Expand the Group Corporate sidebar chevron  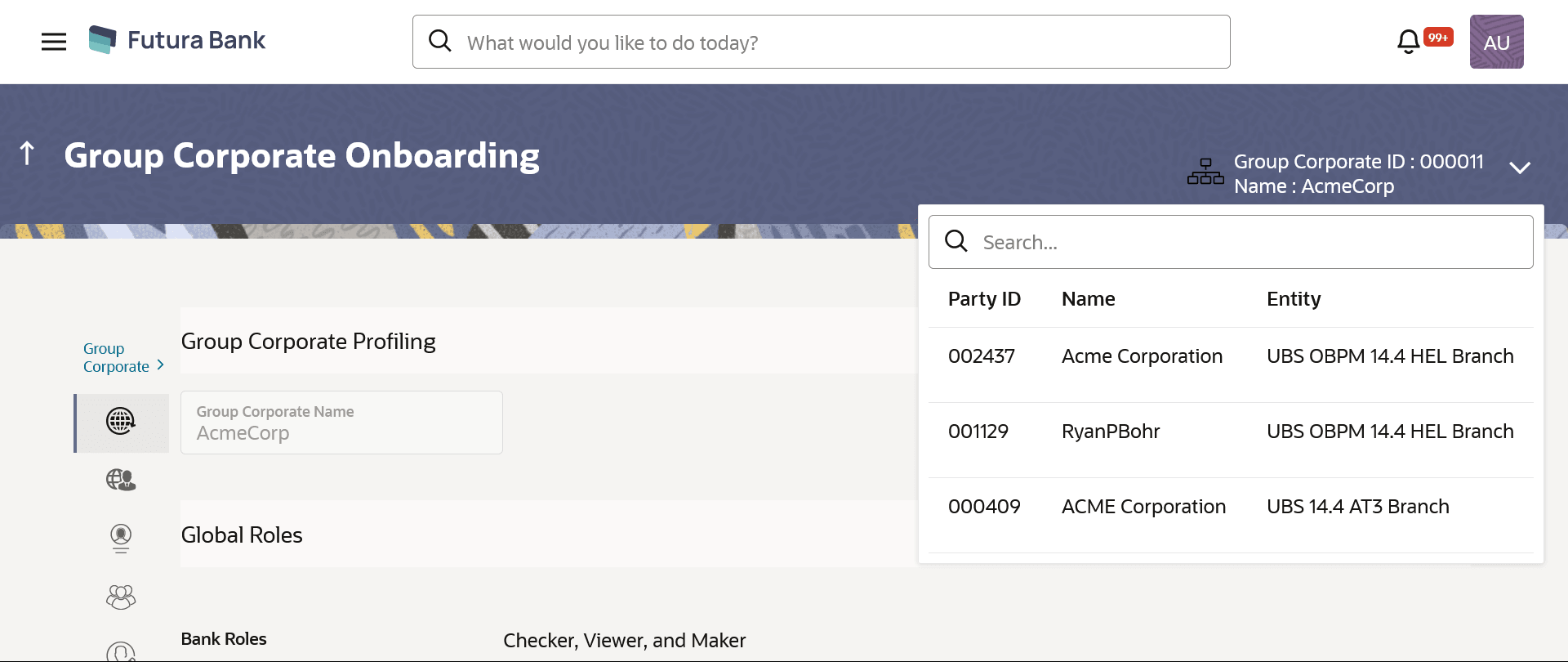pyautogui.click(x=161, y=365)
